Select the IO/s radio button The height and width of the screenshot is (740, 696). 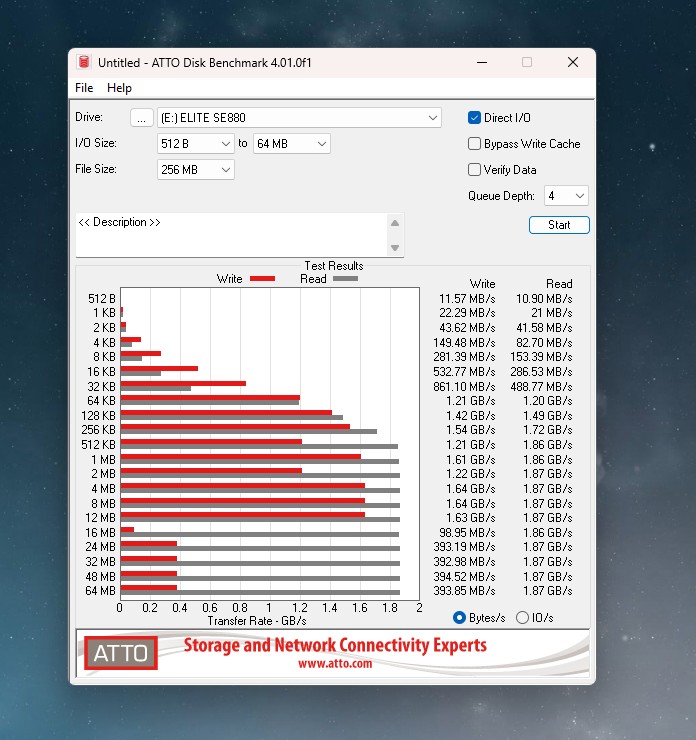pos(522,618)
